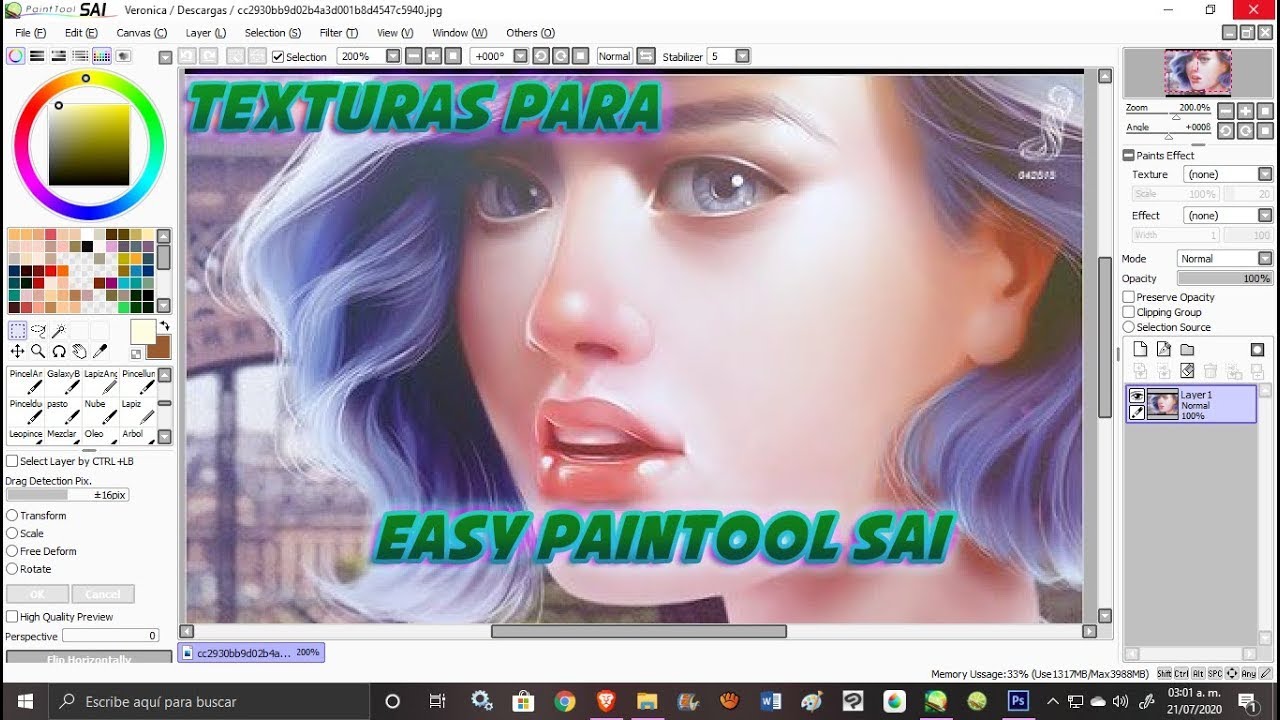Open the Others menu
Image resolution: width=1280 pixels, height=720 pixels.
530,33
